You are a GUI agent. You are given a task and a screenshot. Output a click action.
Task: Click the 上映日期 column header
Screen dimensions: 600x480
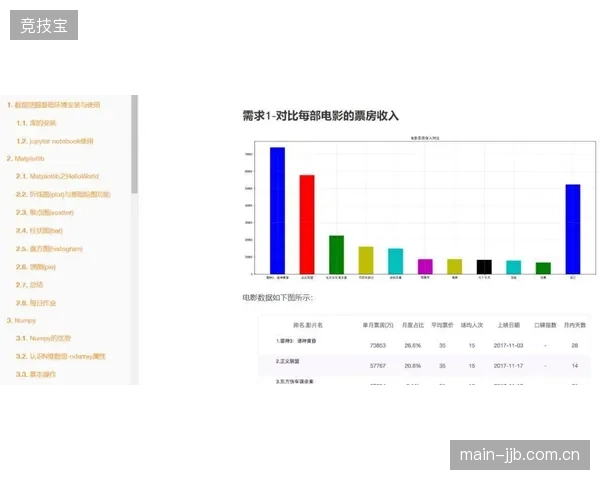tap(509, 325)
